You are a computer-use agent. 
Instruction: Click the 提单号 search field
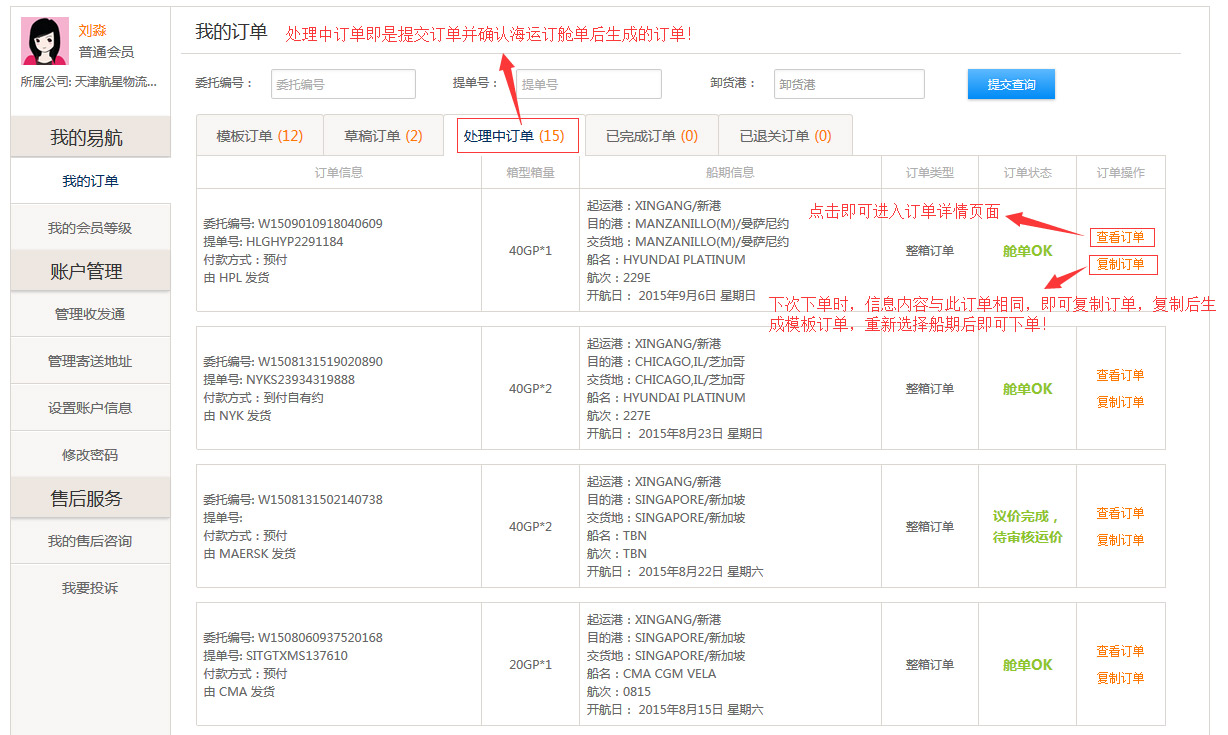click(589, 85)
